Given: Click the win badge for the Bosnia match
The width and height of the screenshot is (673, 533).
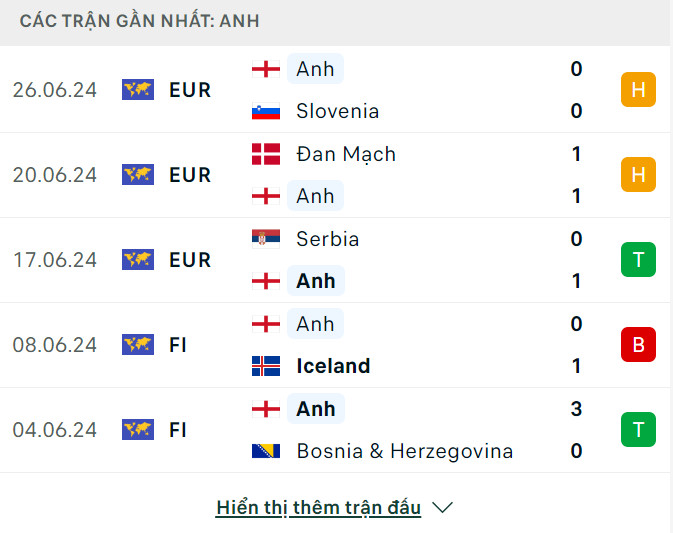Looking at the screenshot, I should (x=638, y=430).
